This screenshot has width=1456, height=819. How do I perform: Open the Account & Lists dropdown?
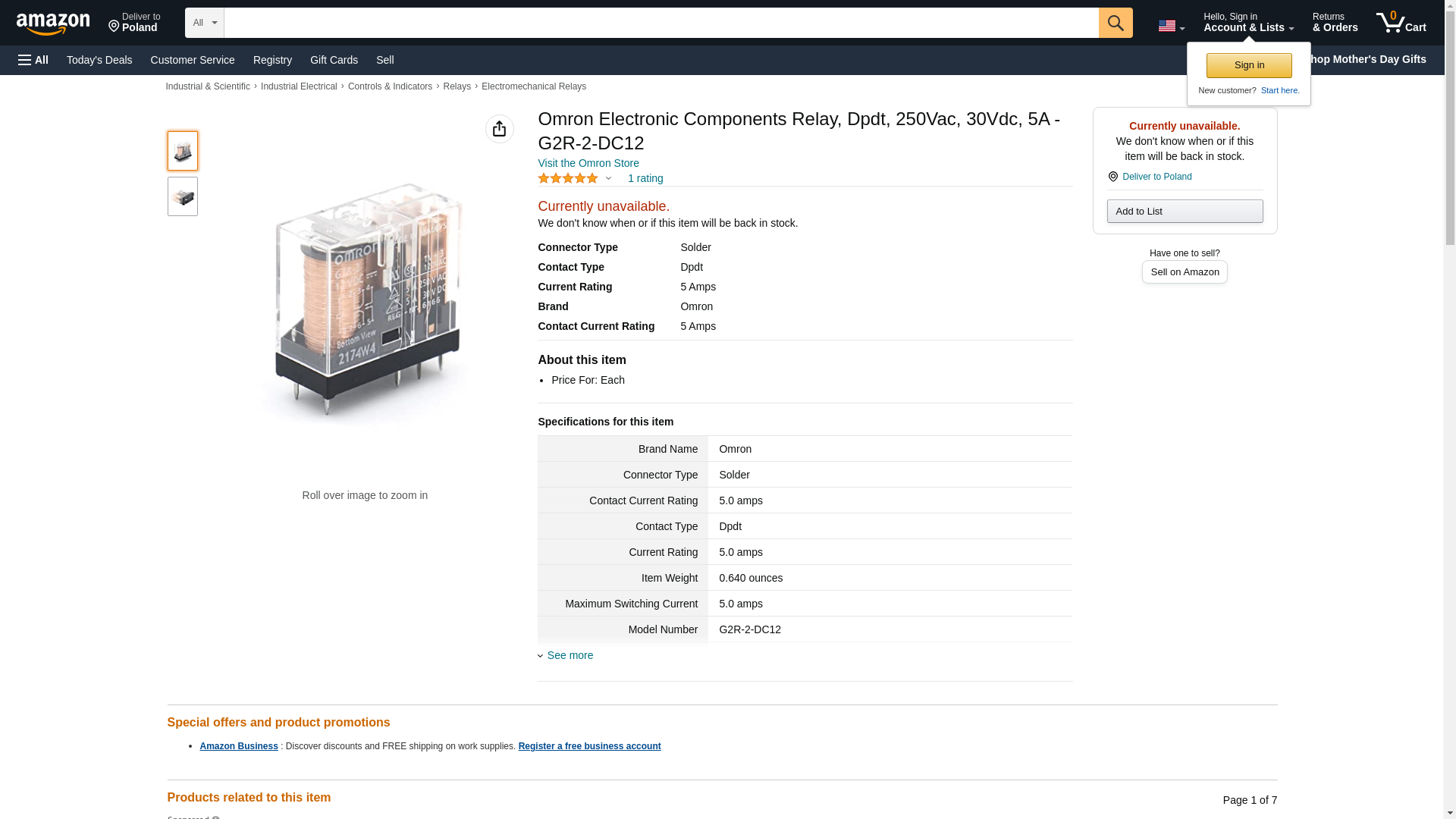1247,23
